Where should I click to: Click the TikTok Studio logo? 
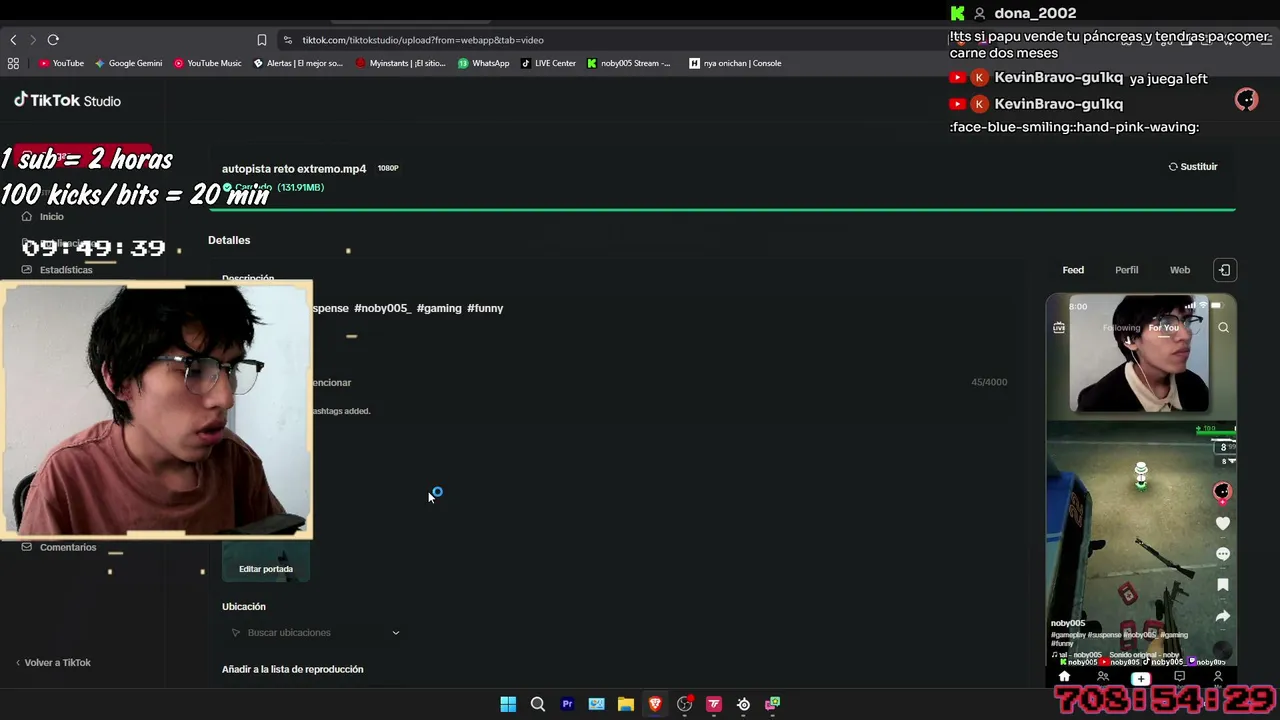(x=67, y=100)
